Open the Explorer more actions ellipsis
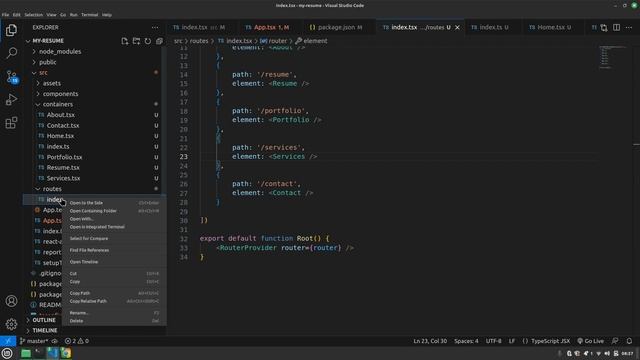 click(155, 27)
